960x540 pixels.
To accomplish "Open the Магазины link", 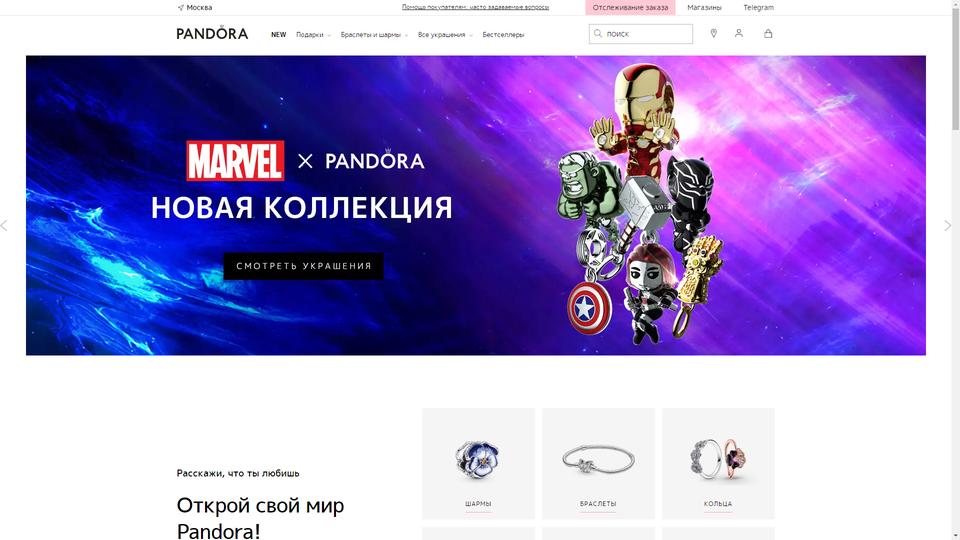I will coord(704,7).
